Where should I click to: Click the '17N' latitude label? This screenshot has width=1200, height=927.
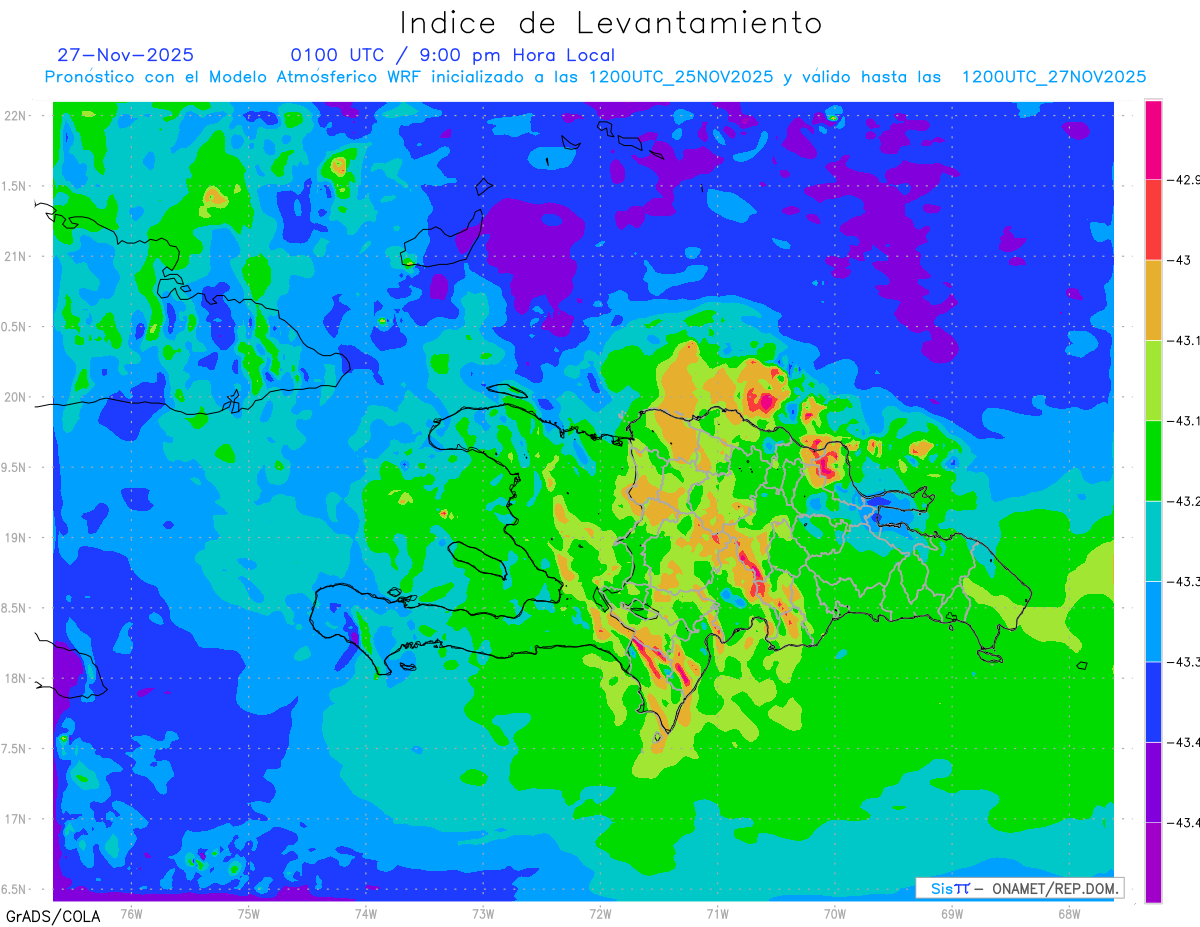point(15,819)
